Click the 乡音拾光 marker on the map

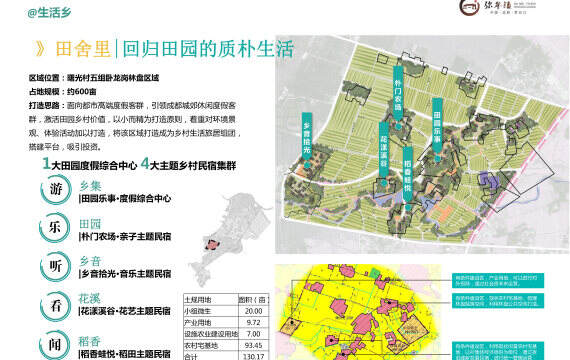click(307, 140)
